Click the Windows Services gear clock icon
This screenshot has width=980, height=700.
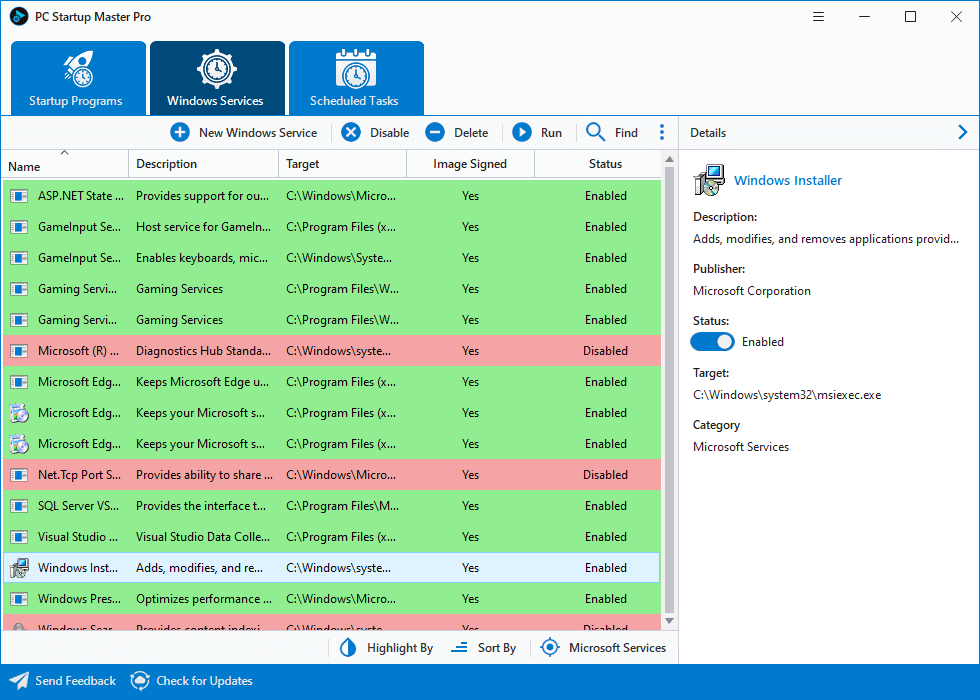click(217, 69)
